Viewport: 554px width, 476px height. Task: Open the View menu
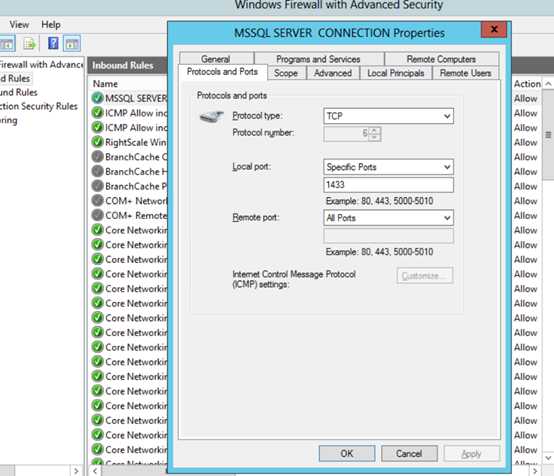click(19, 25)
